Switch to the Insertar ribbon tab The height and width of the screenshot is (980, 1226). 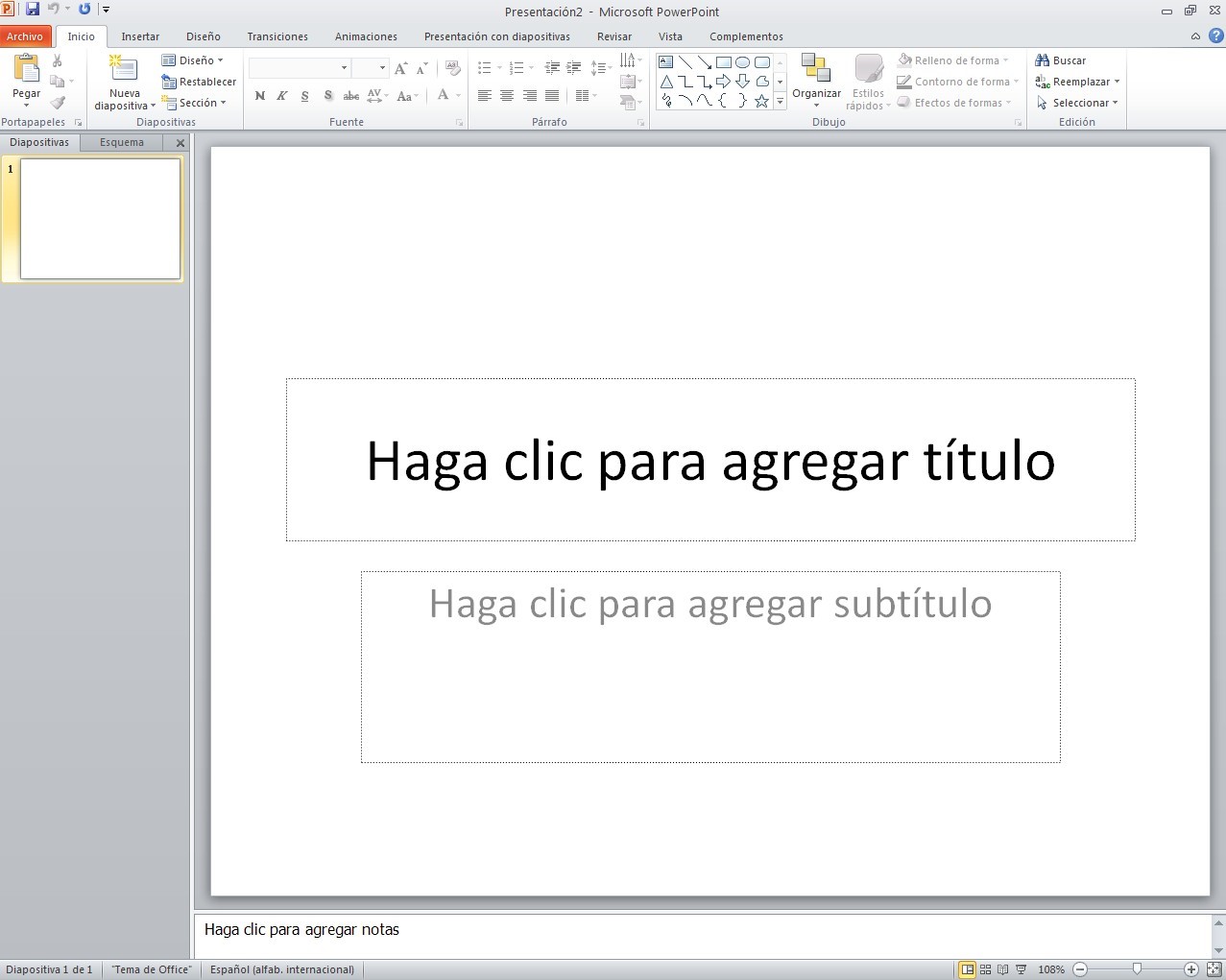coord(140,36)
